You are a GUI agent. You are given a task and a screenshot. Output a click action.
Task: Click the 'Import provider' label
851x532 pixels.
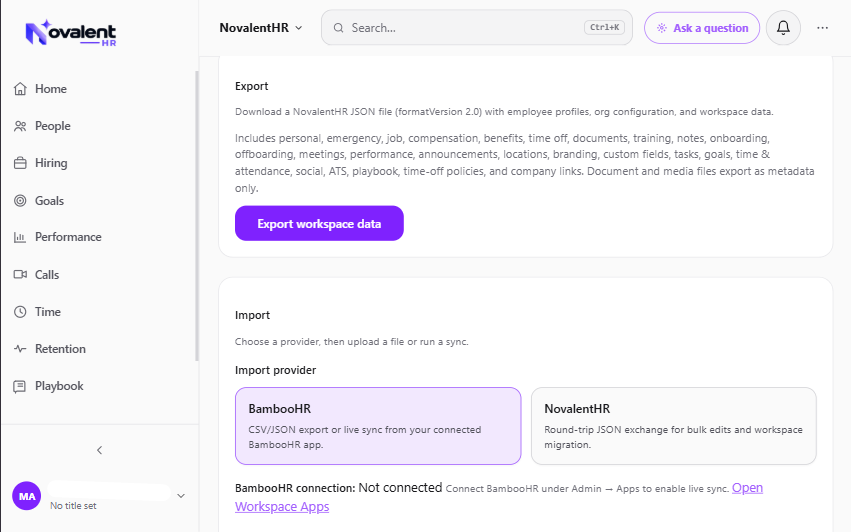[x=275, y=370]
